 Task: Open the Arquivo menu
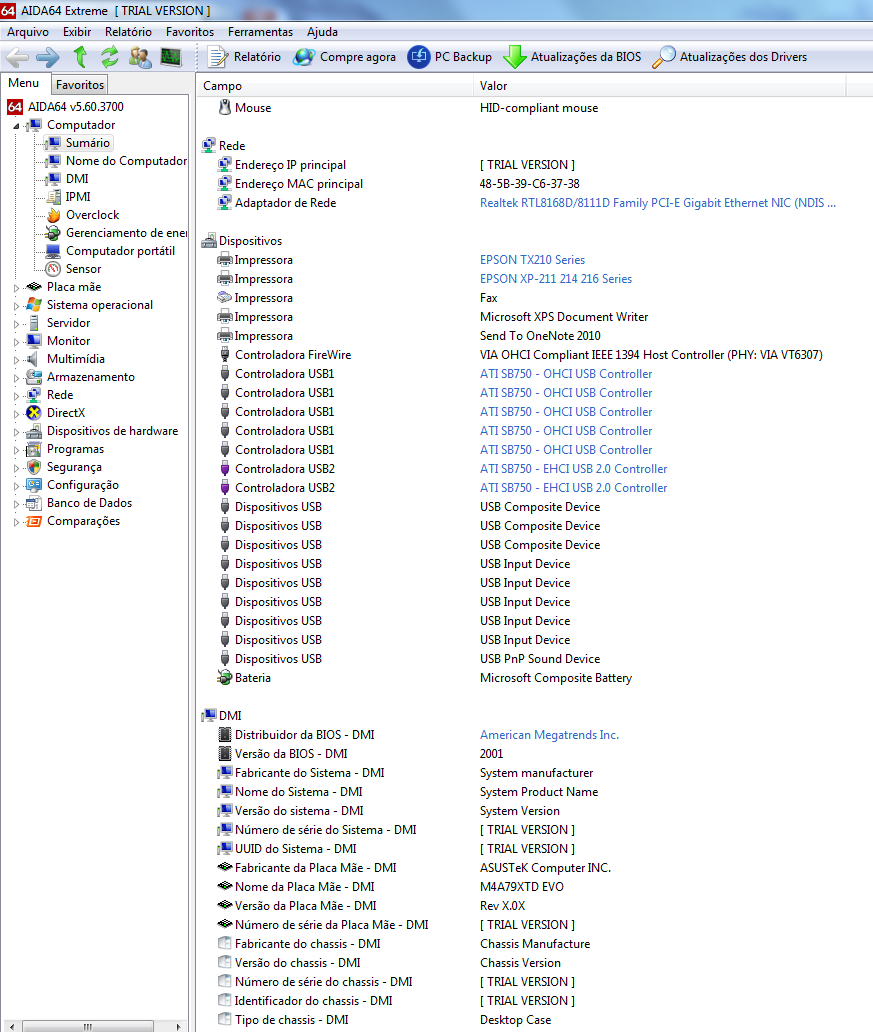(x=28, y=32)
